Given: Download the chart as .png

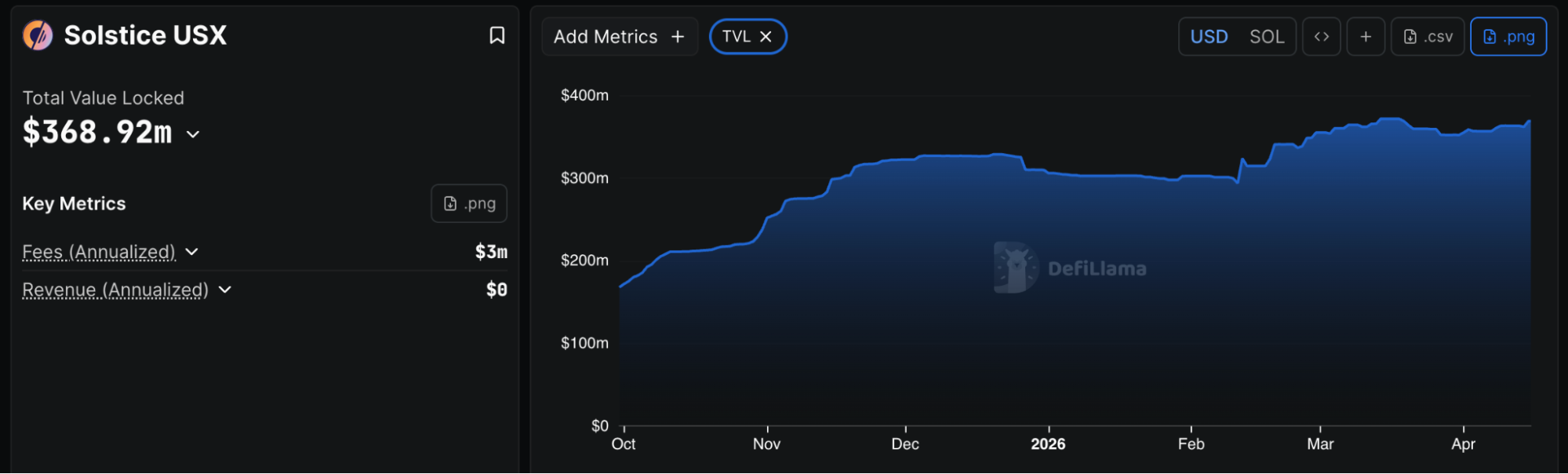Looking at the screenshot, I should 1508,37.
